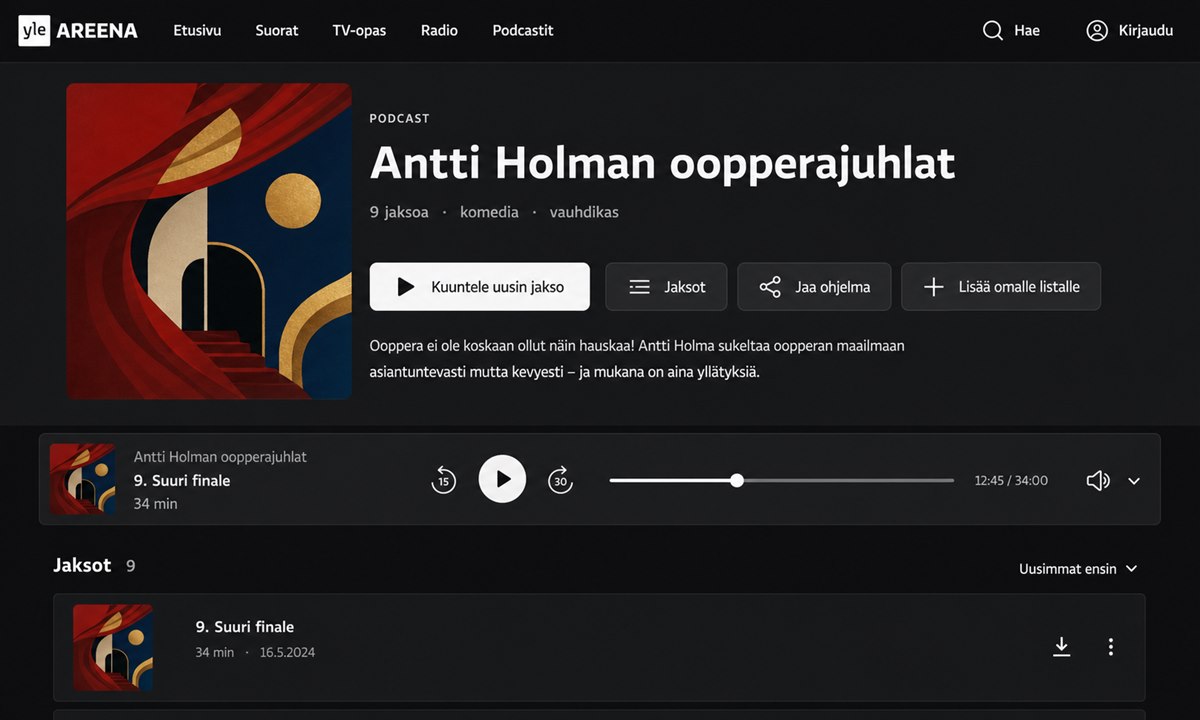Open the Uusimmat ensin sort dropdown
Image resolution: width=1200 pixels, height=720 pixels.
click(1078, 569)
